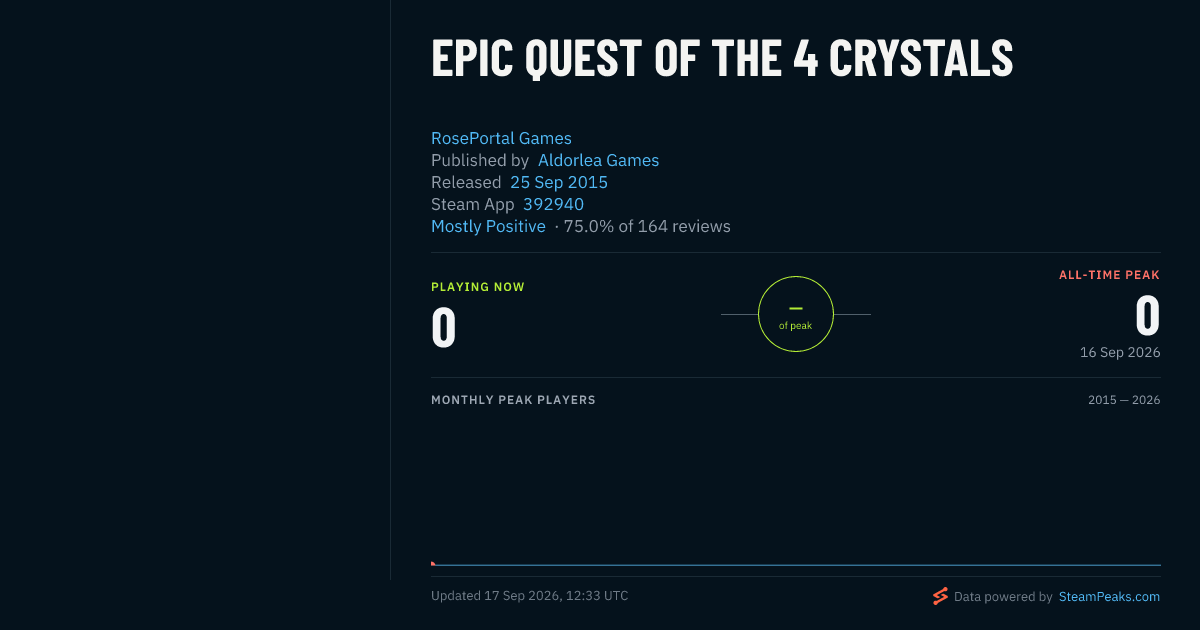Click the 25 Sep 2015 release date
1200x630 pixels.
[559, 182]
